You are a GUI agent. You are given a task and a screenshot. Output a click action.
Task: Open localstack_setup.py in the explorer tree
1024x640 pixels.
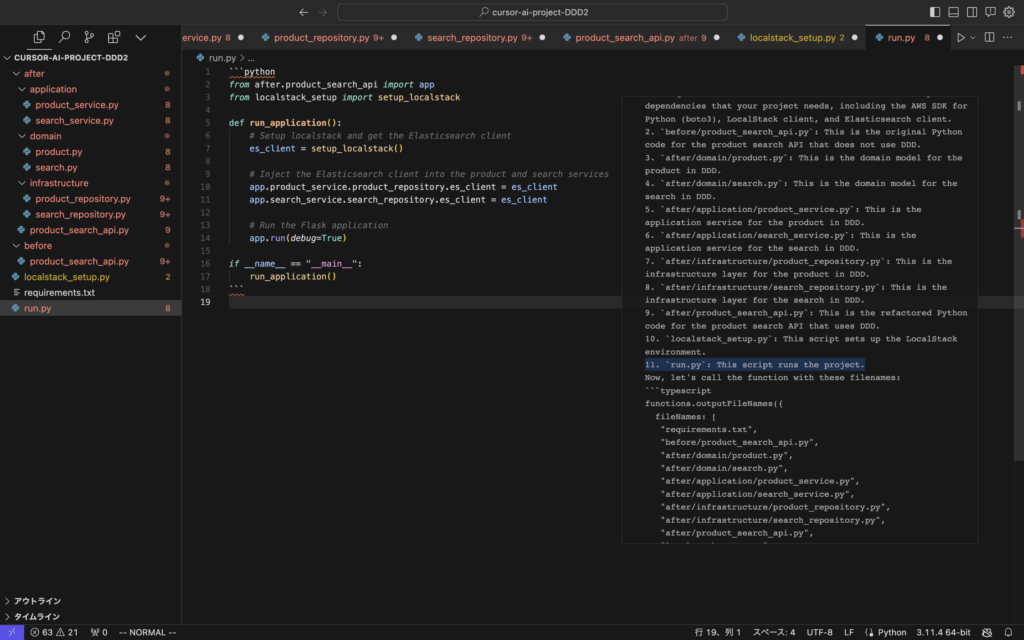point(90,278)
